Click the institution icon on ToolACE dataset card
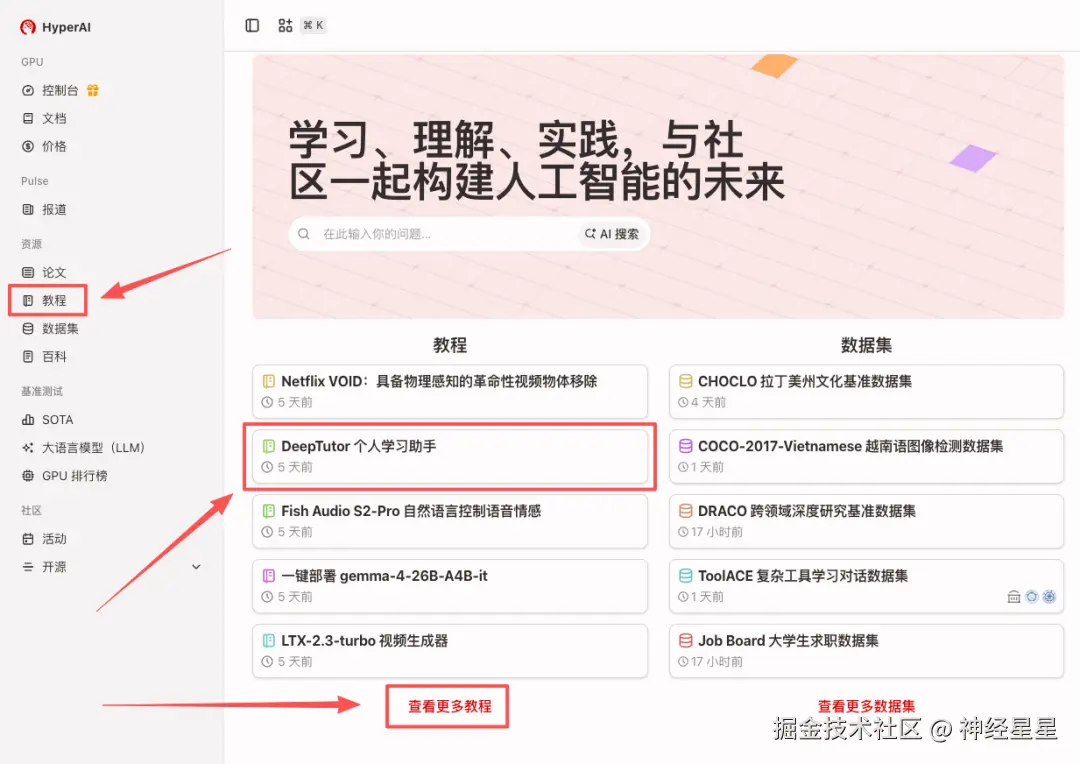The height and width of the screenshot is (764, 1080). tap(1013, 596)
